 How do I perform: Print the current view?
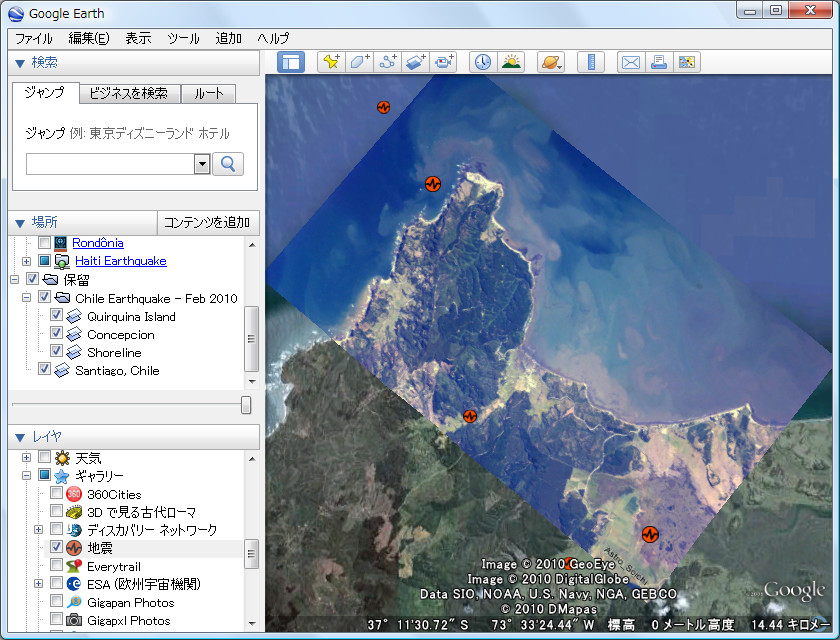point(658,62)
